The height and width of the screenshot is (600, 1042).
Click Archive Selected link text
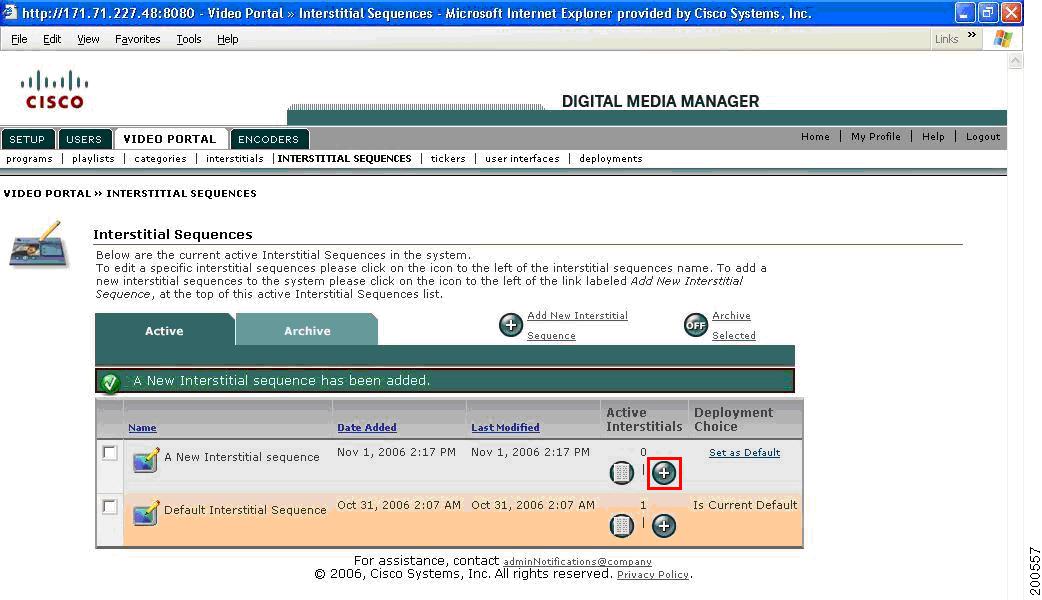pyautogui.click(x=734, y=326)
